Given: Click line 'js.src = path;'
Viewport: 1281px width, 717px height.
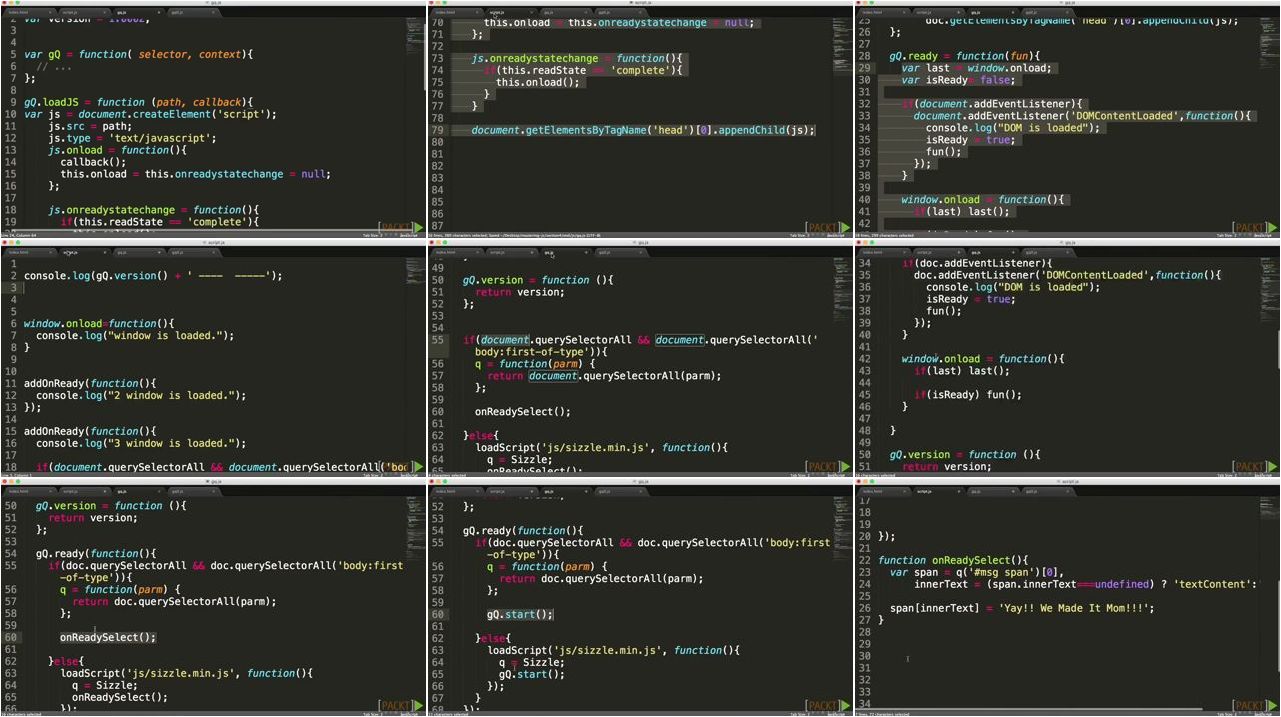Looking at the screenshot, I should tap(89, 126).
